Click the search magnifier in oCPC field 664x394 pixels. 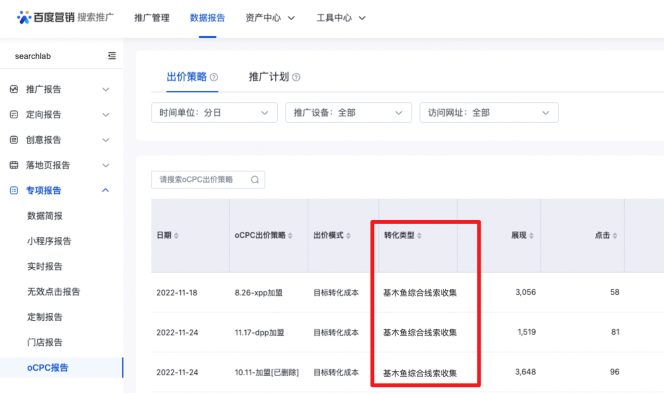point(255,180)
